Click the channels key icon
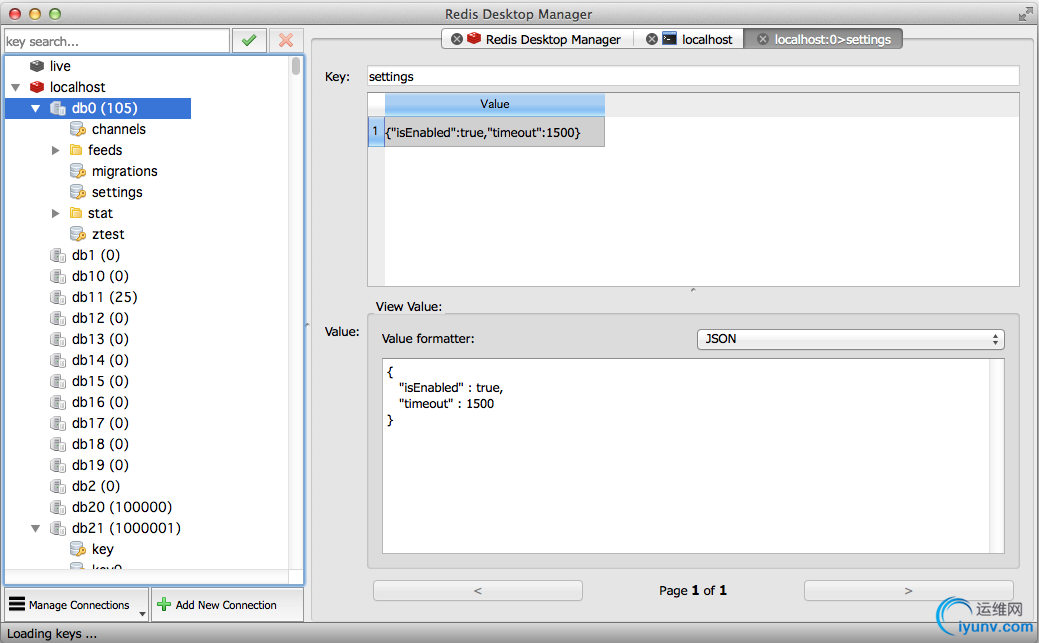1039x643 pixels. [78, 129]
